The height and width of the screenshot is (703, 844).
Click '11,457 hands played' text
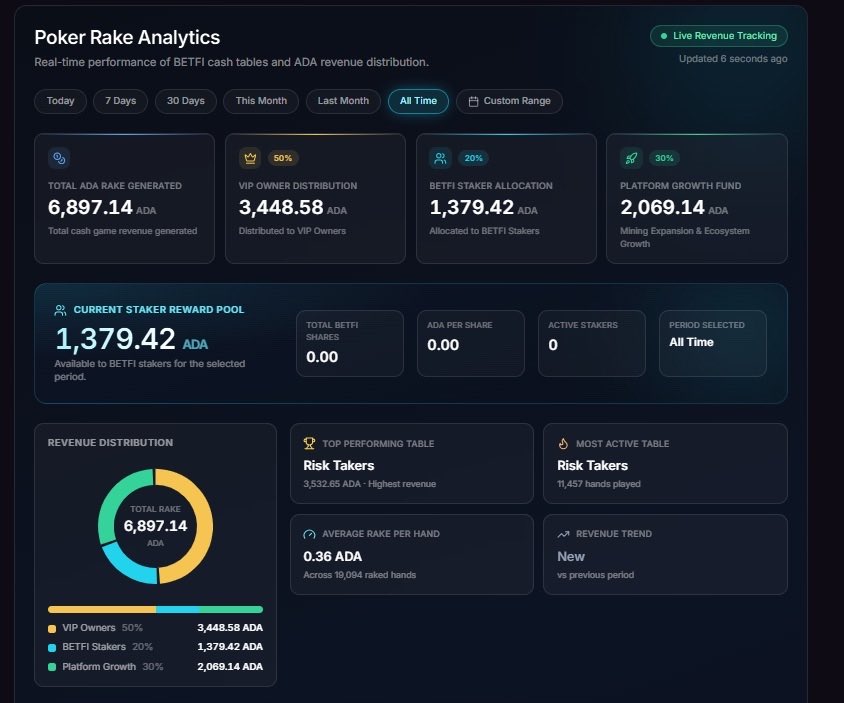pos(599,484)
